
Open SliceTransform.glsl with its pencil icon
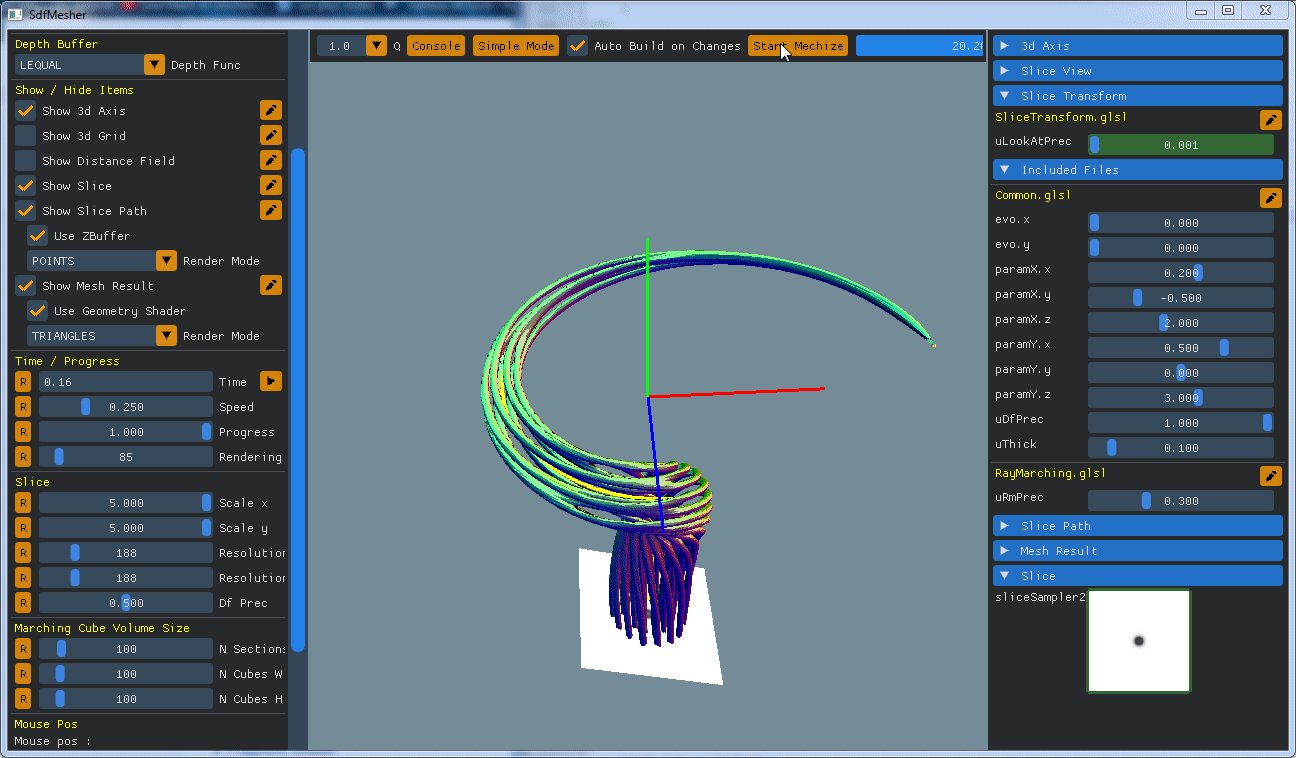click(x=1269, y=119)
